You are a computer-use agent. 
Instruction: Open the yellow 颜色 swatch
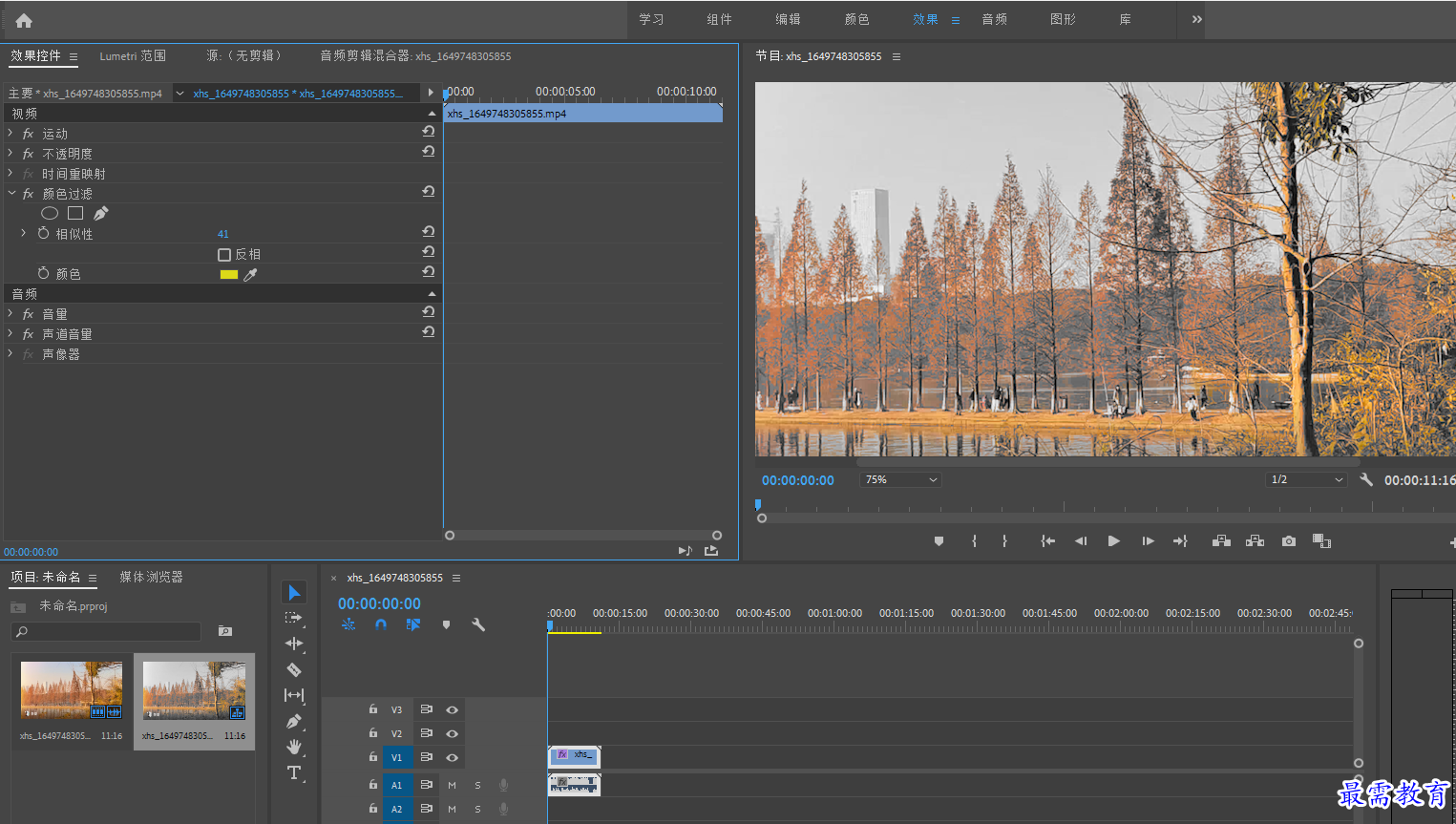click(229, 275)
